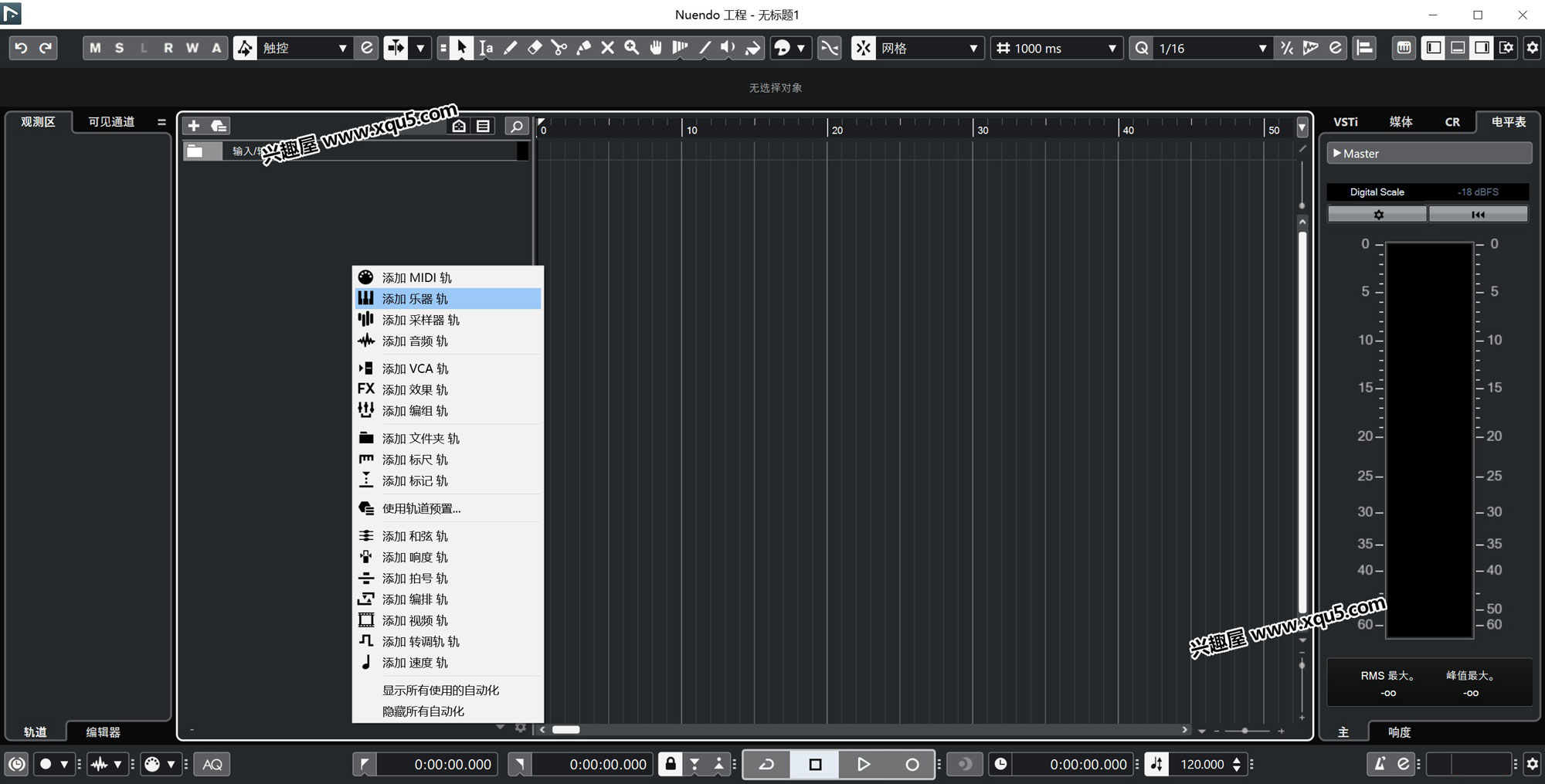Toggle punch lock padlock button

point(671,764)
